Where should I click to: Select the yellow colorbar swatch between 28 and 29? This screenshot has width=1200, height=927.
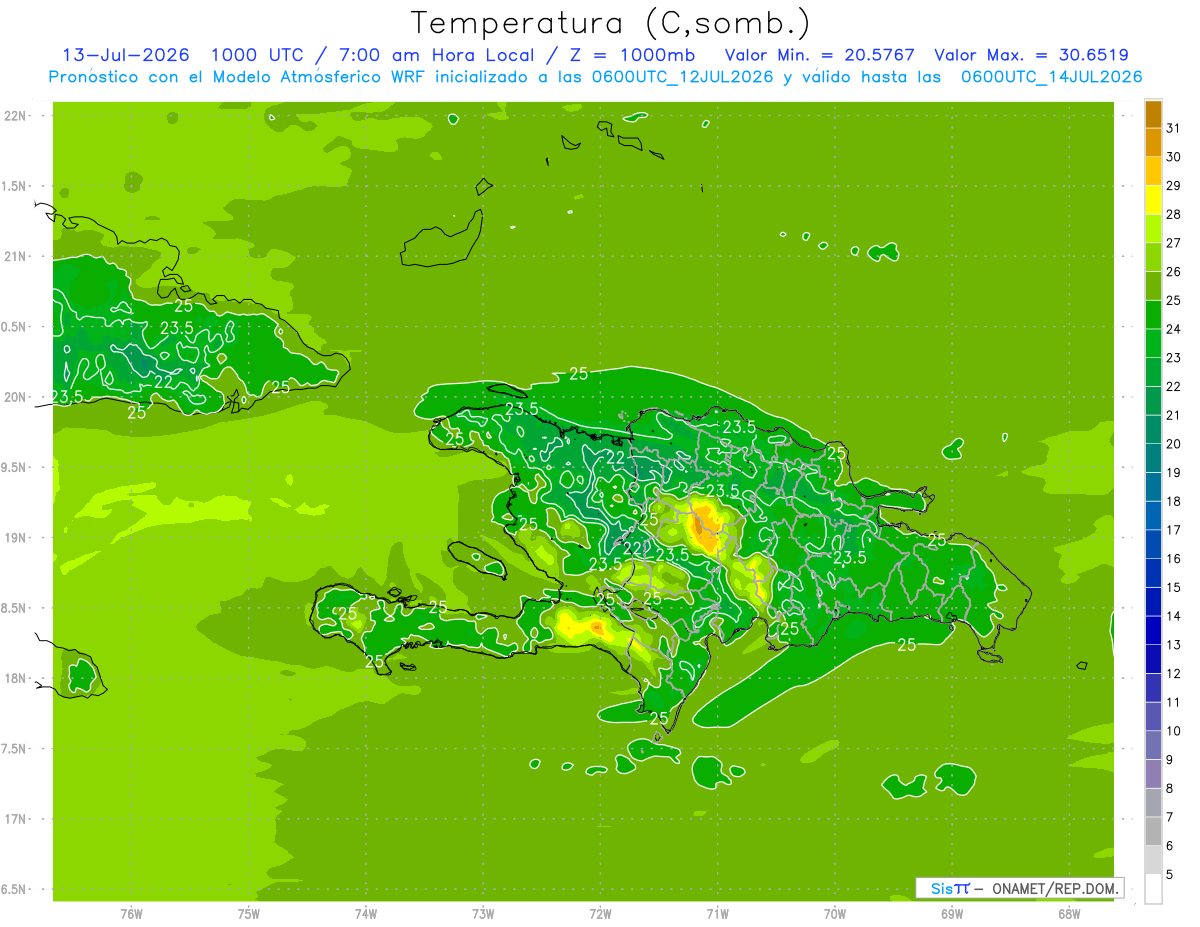(1153, 200)
